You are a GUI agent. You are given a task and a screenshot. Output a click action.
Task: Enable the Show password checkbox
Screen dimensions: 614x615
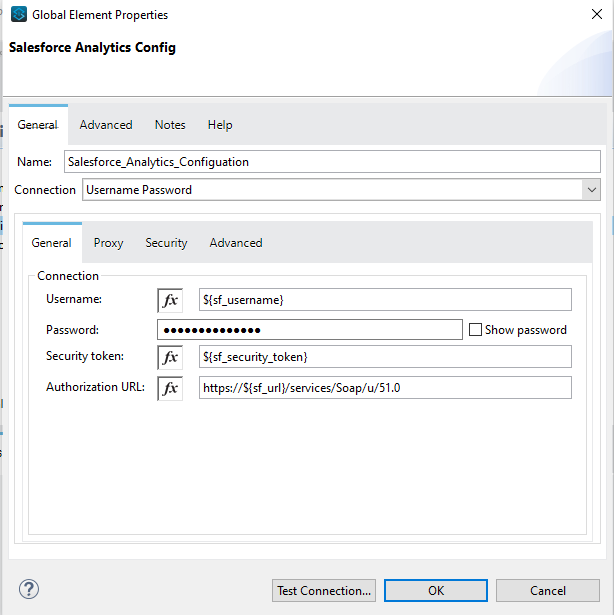click(476, 329)
